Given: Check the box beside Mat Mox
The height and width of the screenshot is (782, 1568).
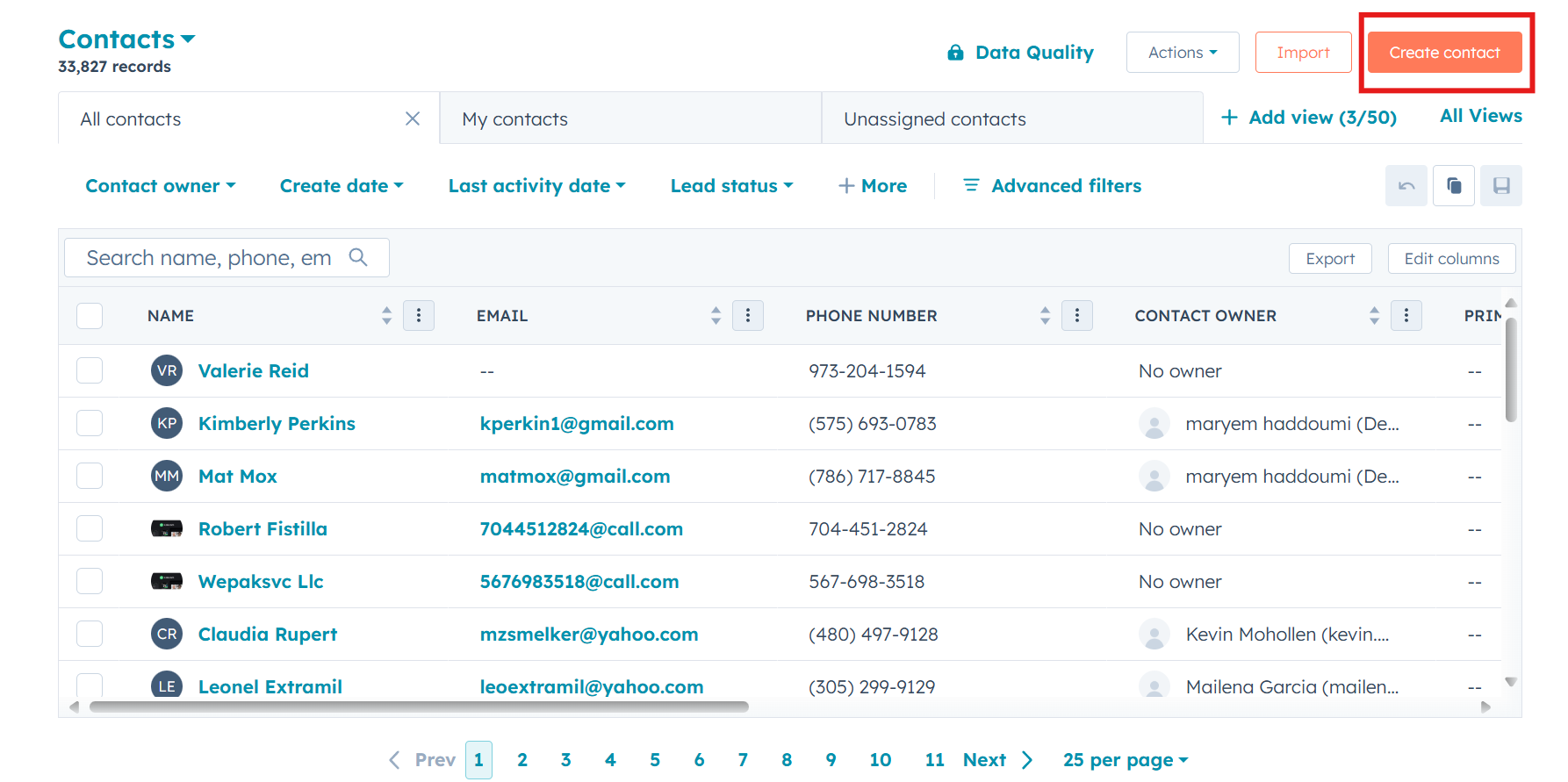Looking at the screenshot, I should point(90,476).
